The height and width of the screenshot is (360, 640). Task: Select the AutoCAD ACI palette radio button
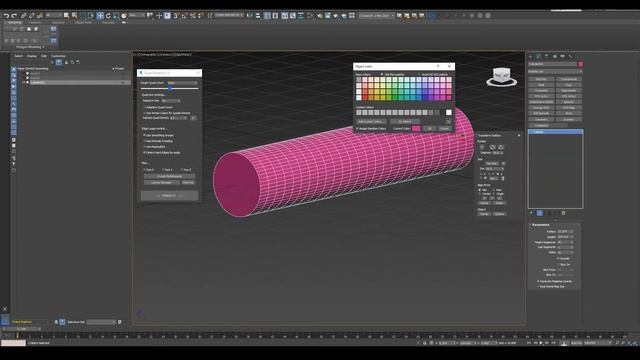pos(420,74)
